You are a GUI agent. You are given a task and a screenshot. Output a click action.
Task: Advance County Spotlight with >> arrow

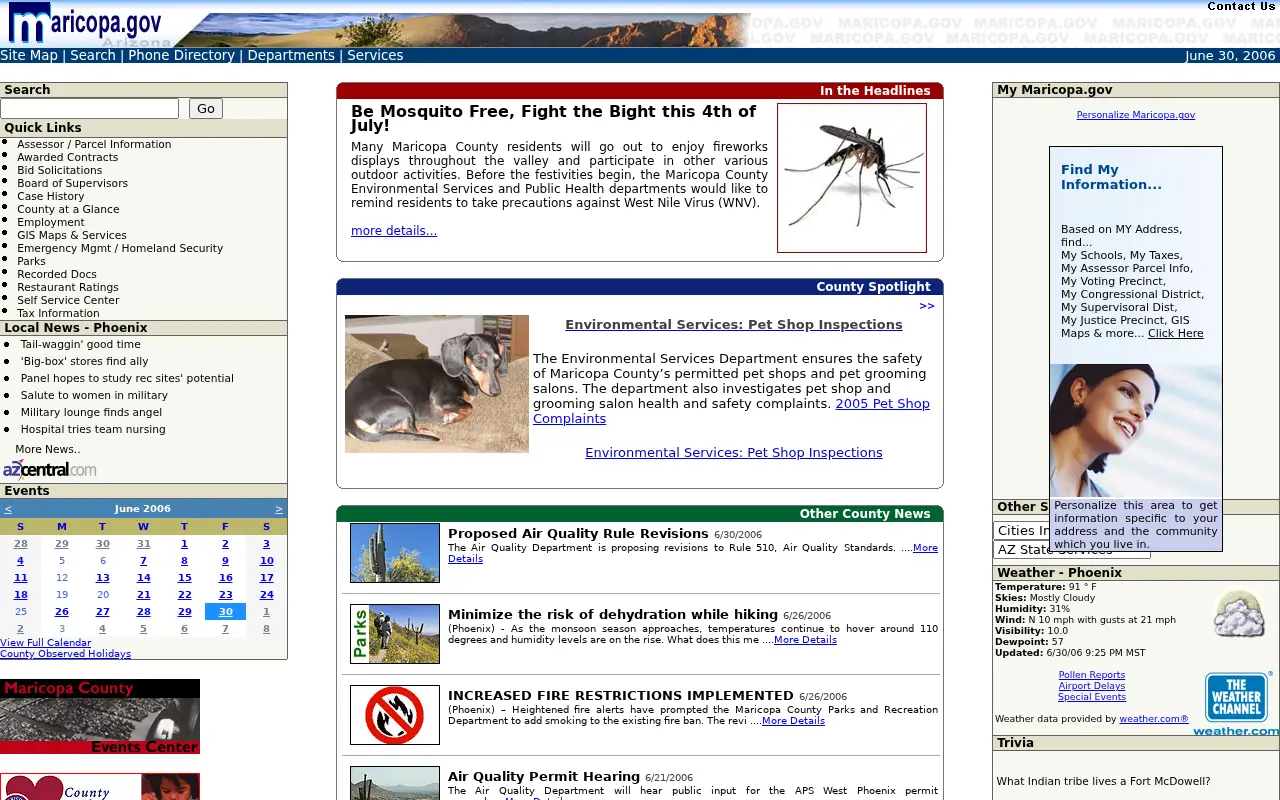click(927, 306)
